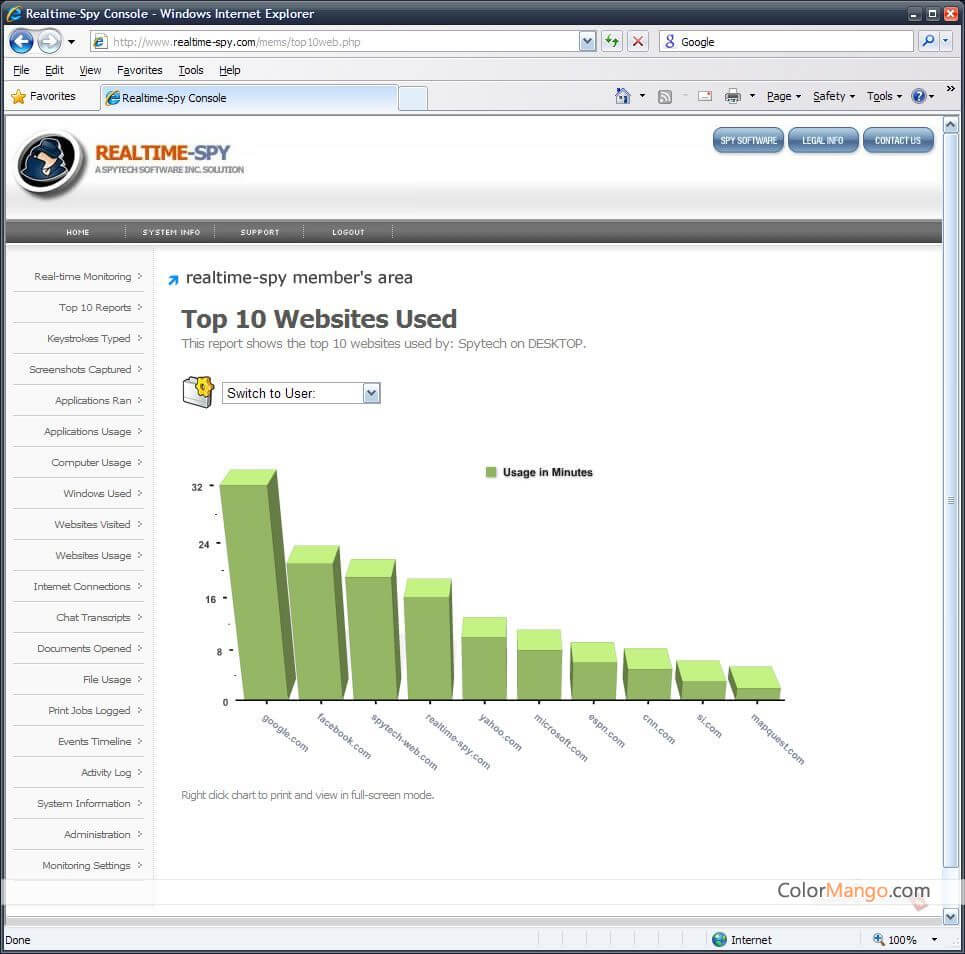
Task: Open Websites Visited report
Action: 92,524
